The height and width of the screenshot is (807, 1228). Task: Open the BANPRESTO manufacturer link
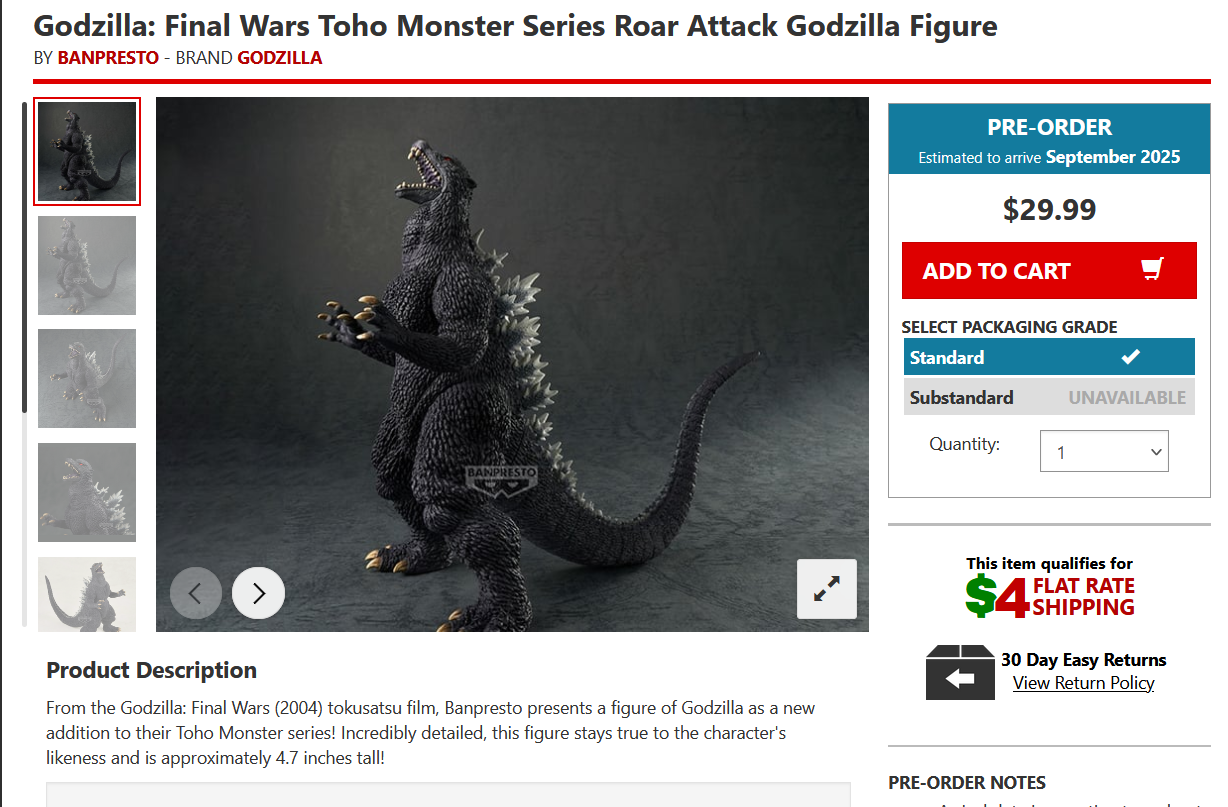(108, 57)
